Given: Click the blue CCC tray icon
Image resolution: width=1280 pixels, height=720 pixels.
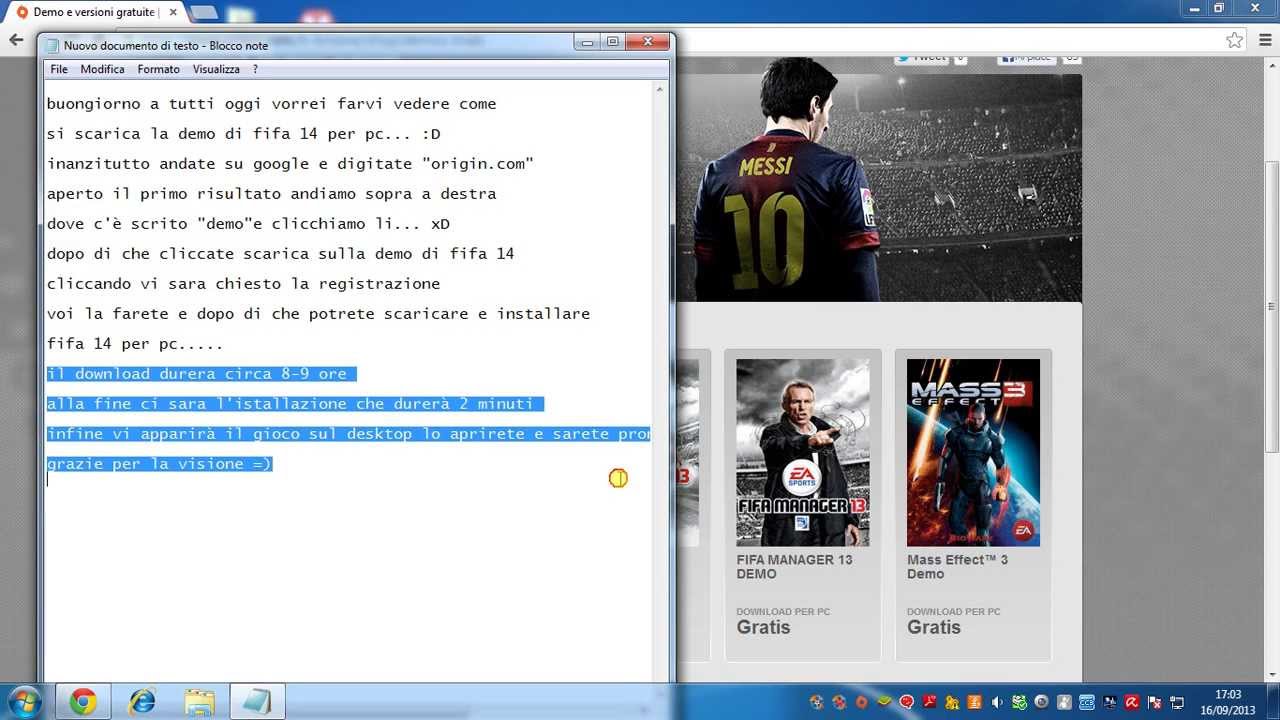Looking at the screenshot, I should pos(1087,702).
